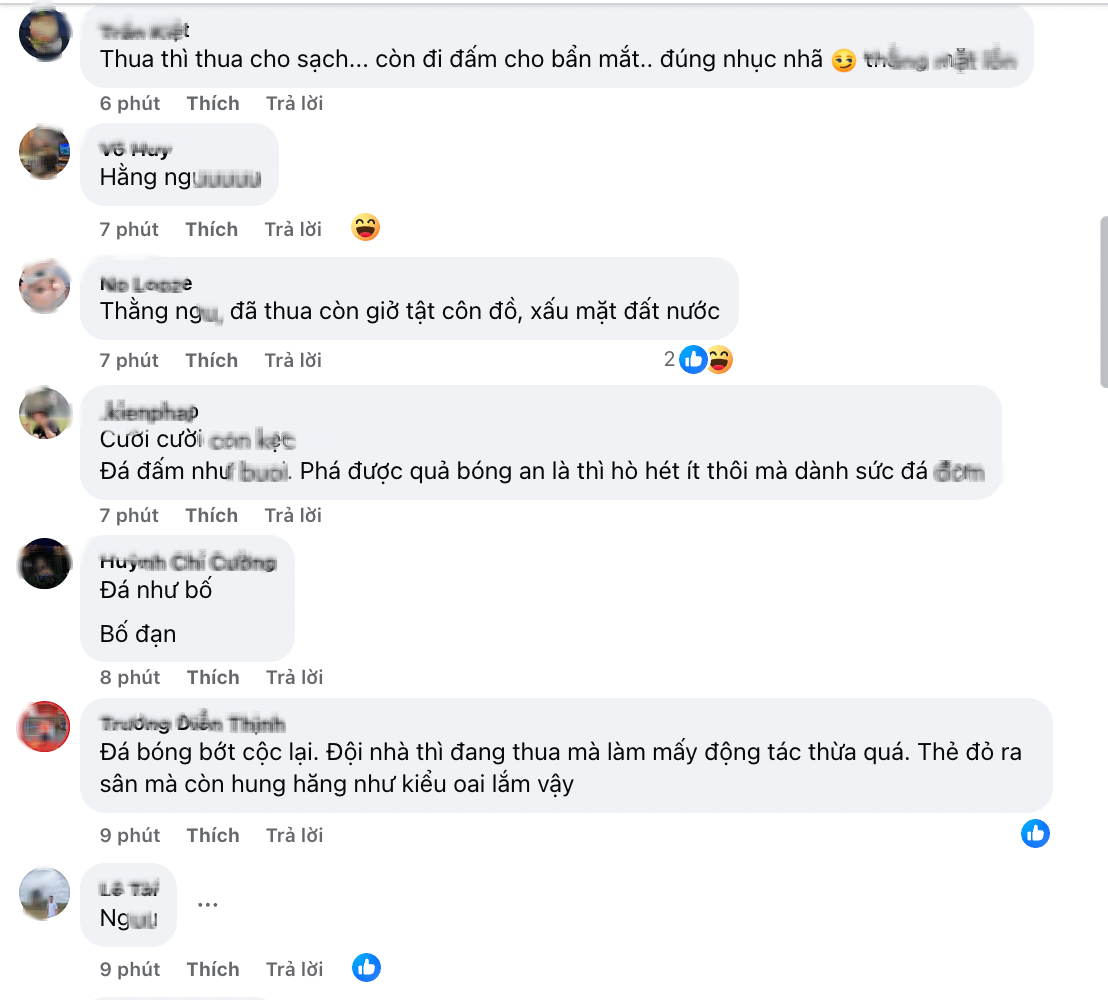1108x1000 pixels.
Task: Click Lê Tài's comment bubble
Action: click(x=128, y=905)
